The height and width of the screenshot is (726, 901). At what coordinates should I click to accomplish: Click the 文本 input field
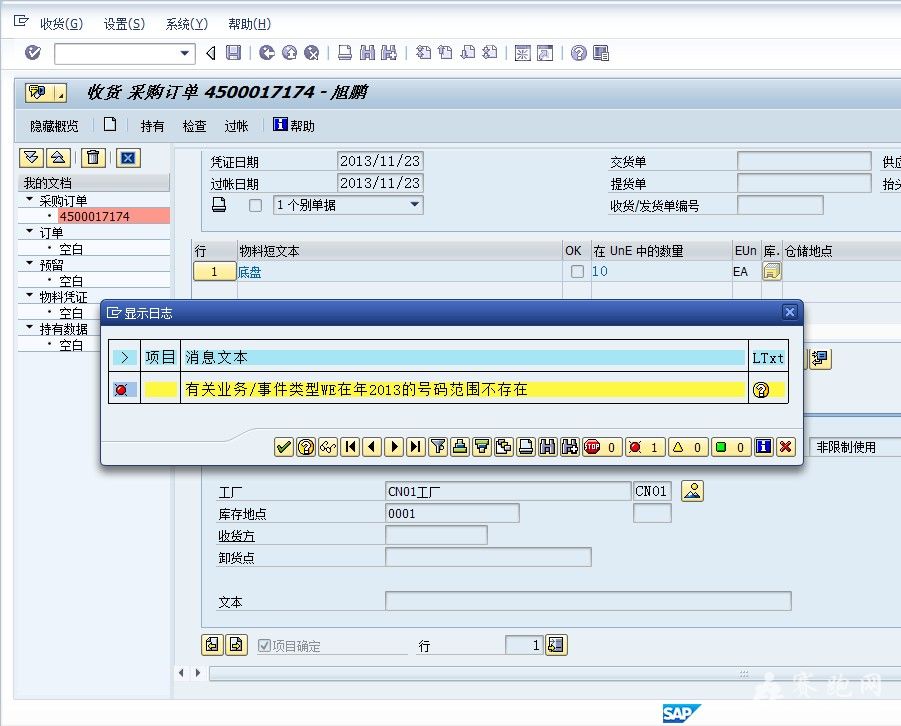(x=588, y=601)
